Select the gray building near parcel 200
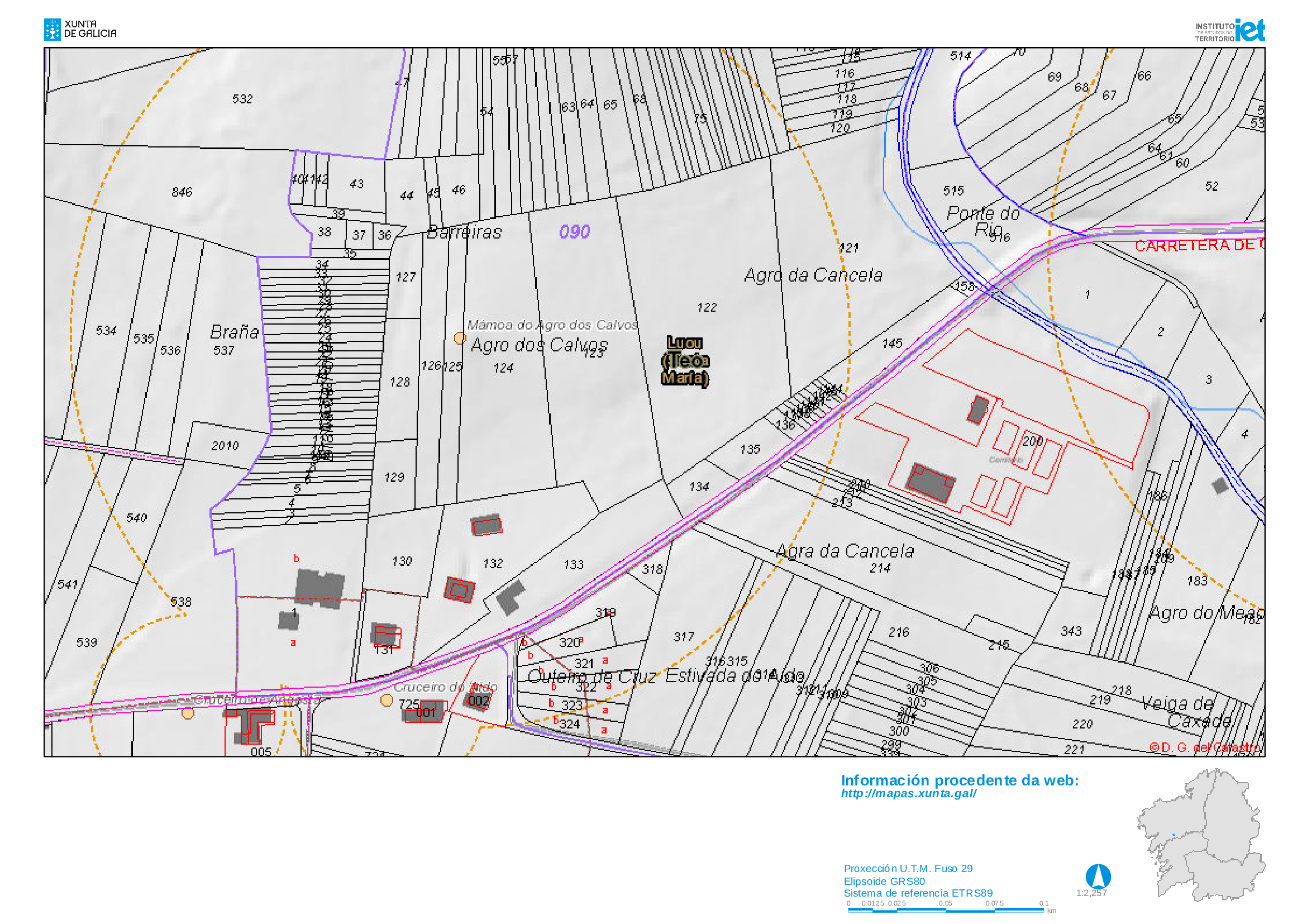The width and height of the screenshot is (1307, 924). coord(977,410)
